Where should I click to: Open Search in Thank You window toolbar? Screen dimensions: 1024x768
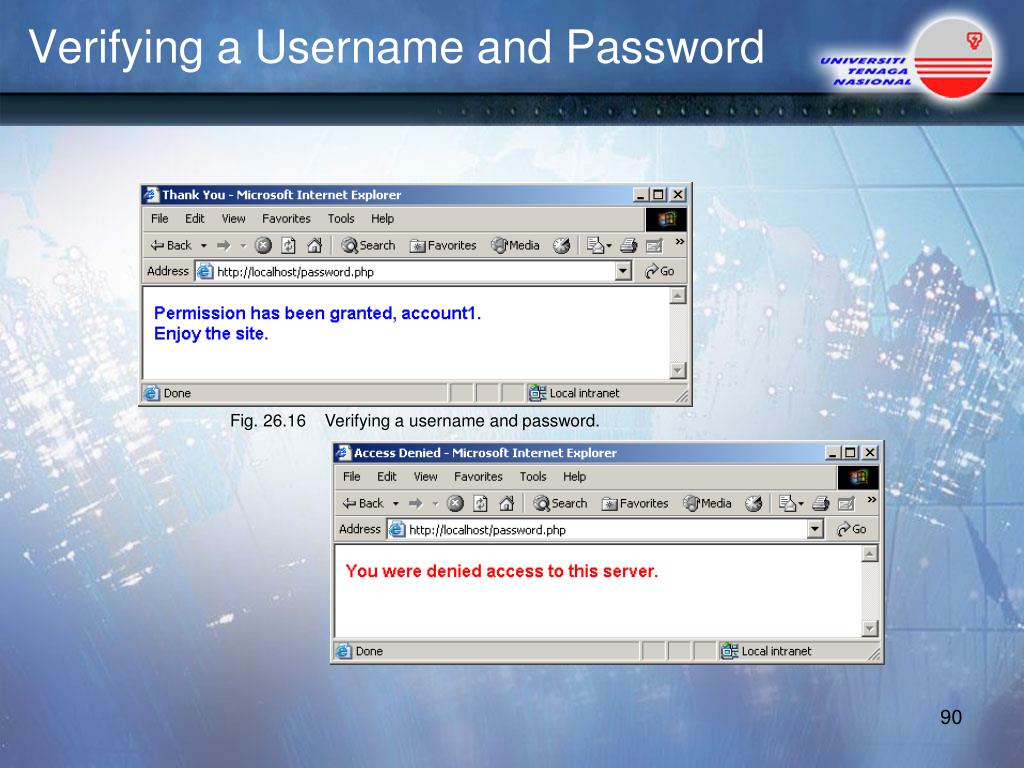pyautogui.click(x=368, y=246)
